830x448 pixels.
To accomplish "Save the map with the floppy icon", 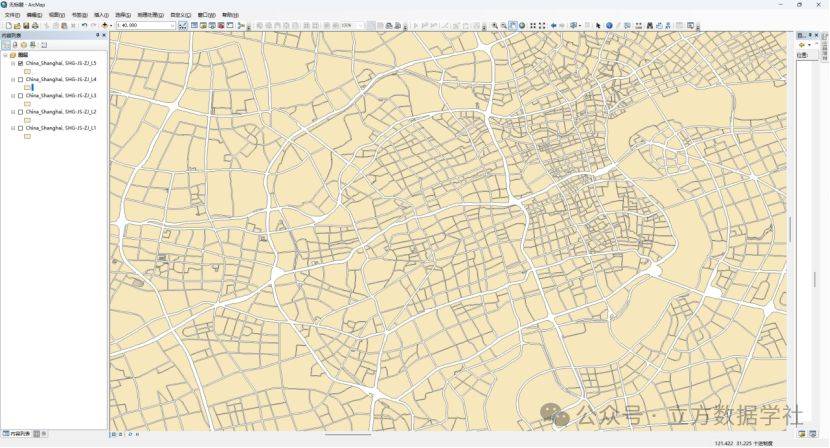I will point(26,25).
